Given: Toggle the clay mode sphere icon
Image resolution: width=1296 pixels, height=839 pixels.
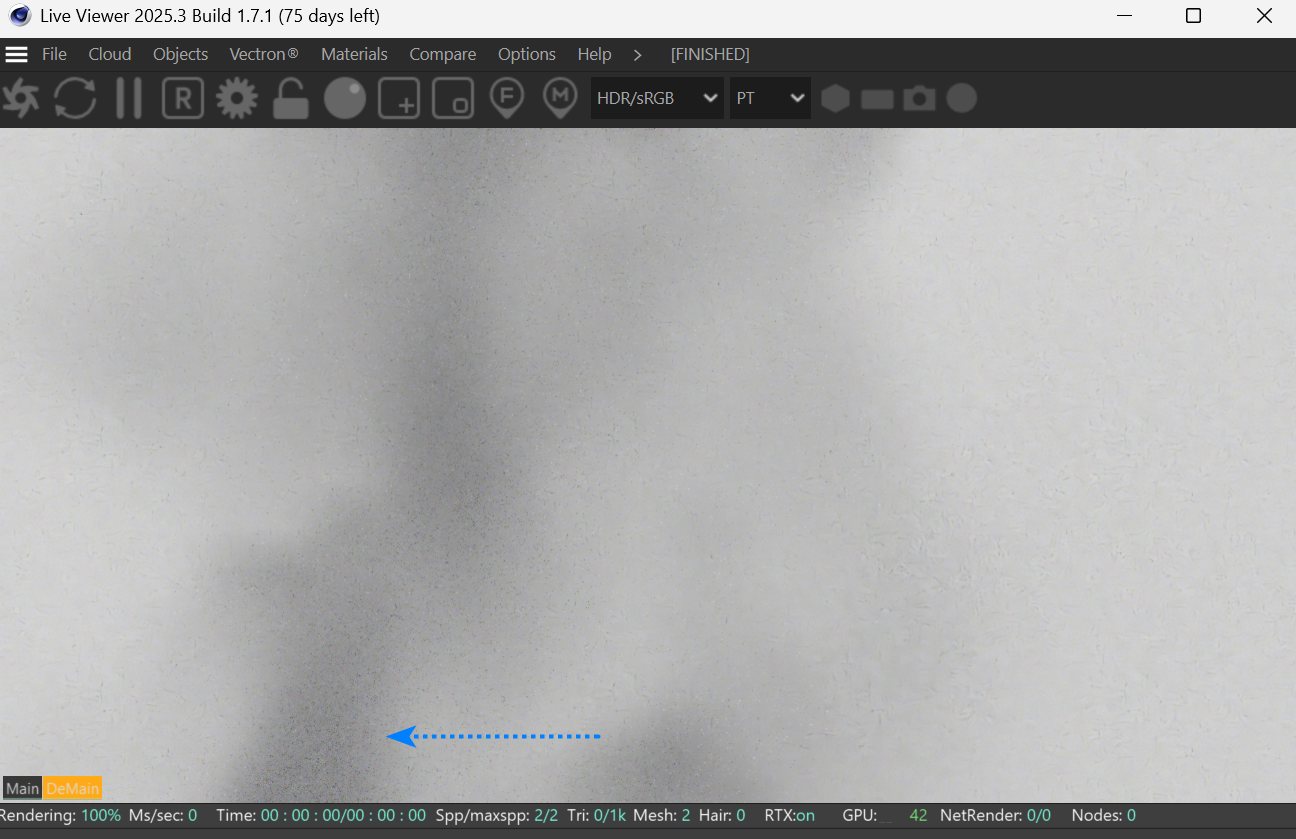Looking at the screenshot, I should [345, 99].
